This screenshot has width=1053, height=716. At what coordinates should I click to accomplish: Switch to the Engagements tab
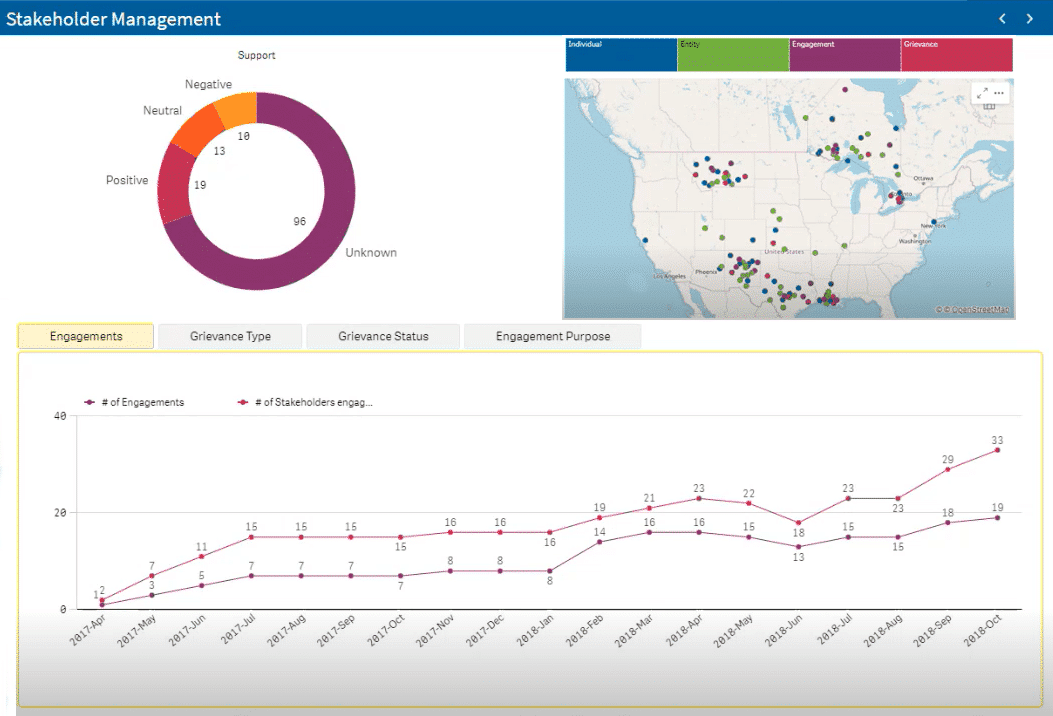tap(86, 336)
